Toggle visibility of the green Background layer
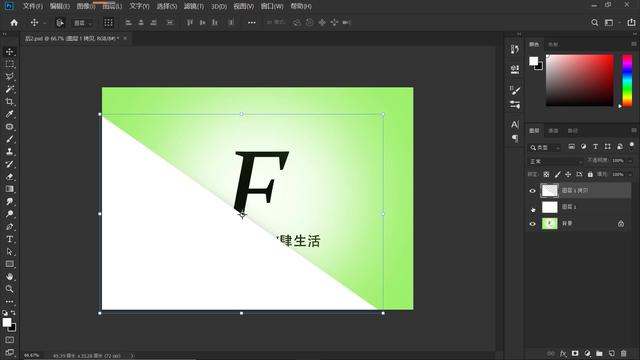Screen dimensions: 640x360 click(532, 224)
